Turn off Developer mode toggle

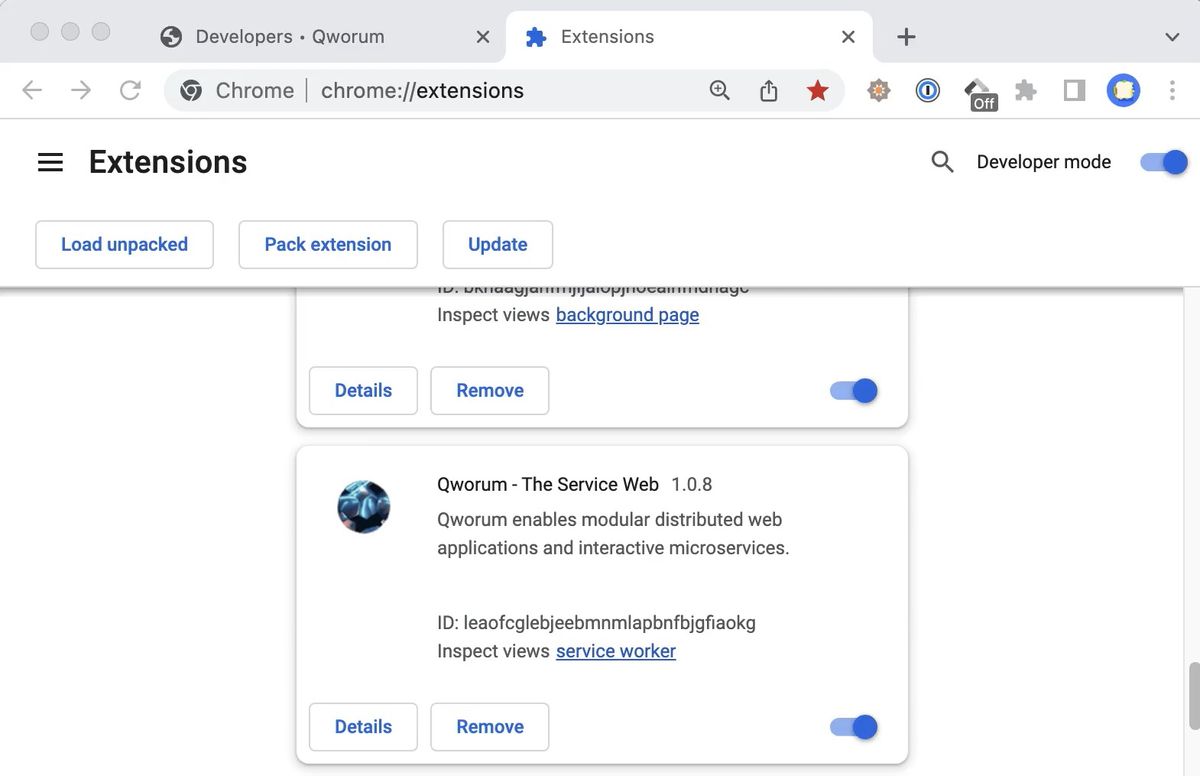1164,162
